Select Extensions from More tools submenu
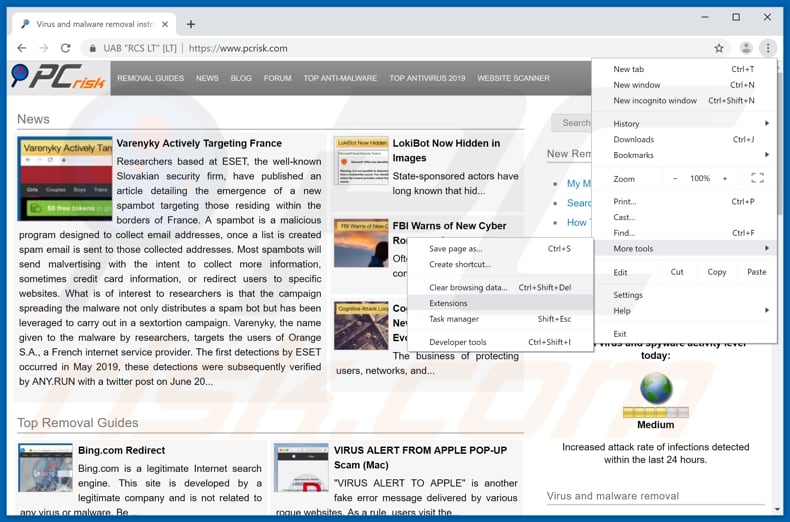 click(x=448, y=303)
